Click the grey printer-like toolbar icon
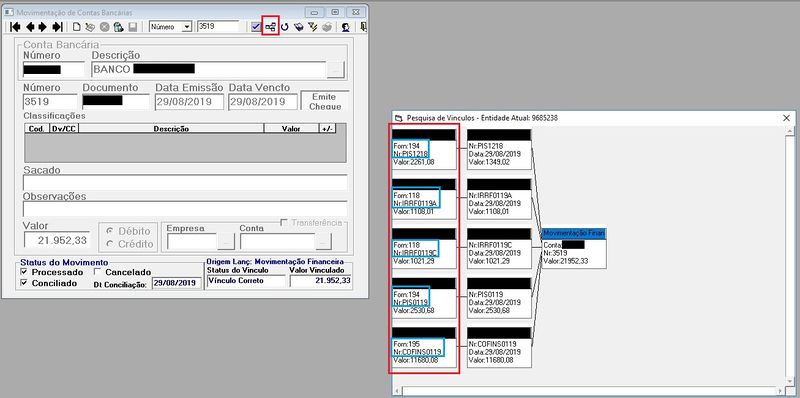Image resolution: width=800 pixels, height=398 pixels. coord(327,27)
